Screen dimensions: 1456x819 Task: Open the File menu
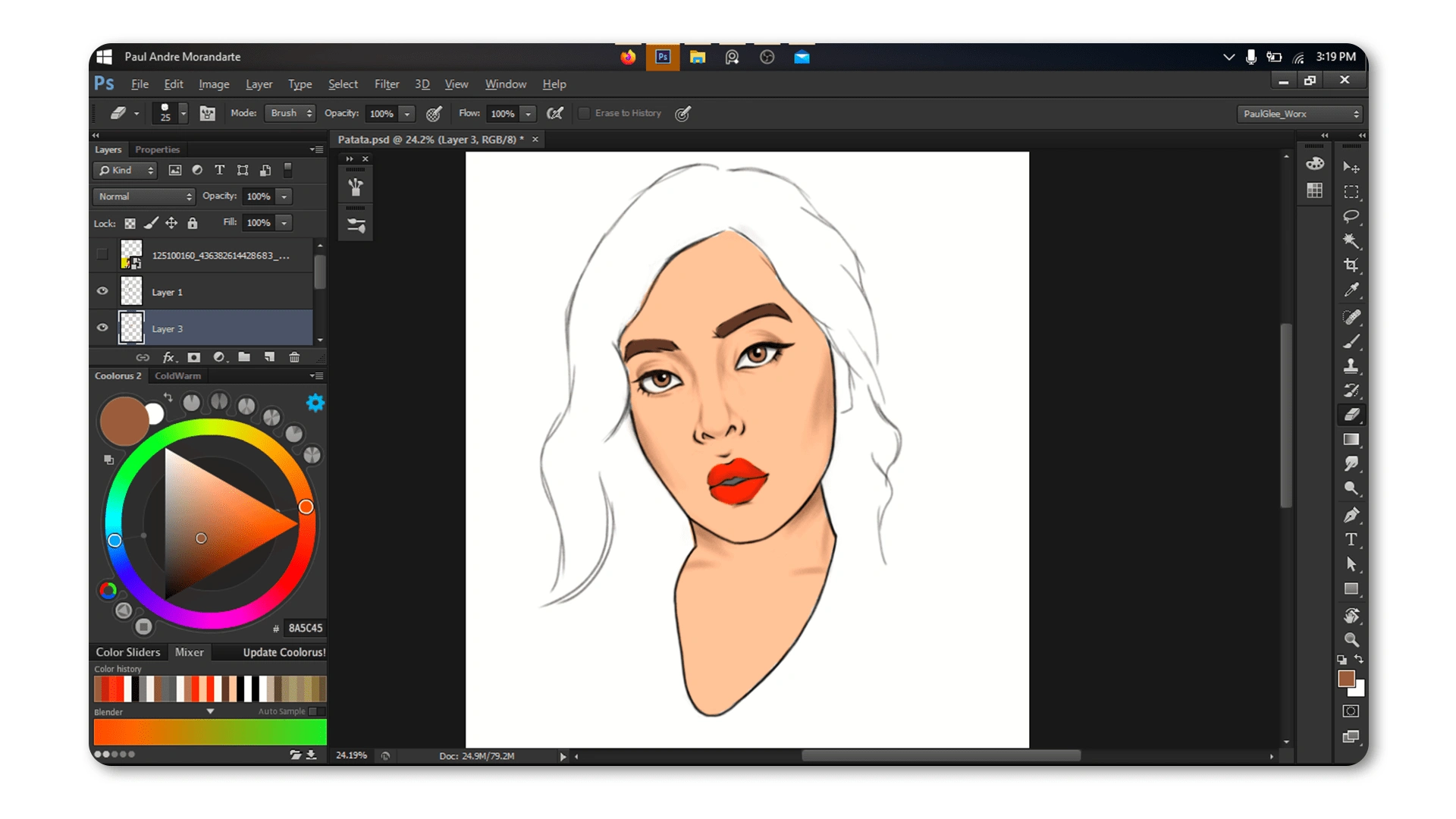coord(140,84)
